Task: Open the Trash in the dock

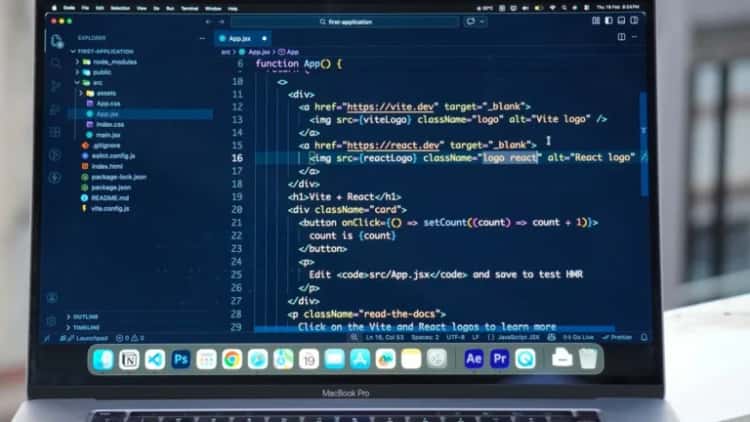Action: click(x=588, y=358)
